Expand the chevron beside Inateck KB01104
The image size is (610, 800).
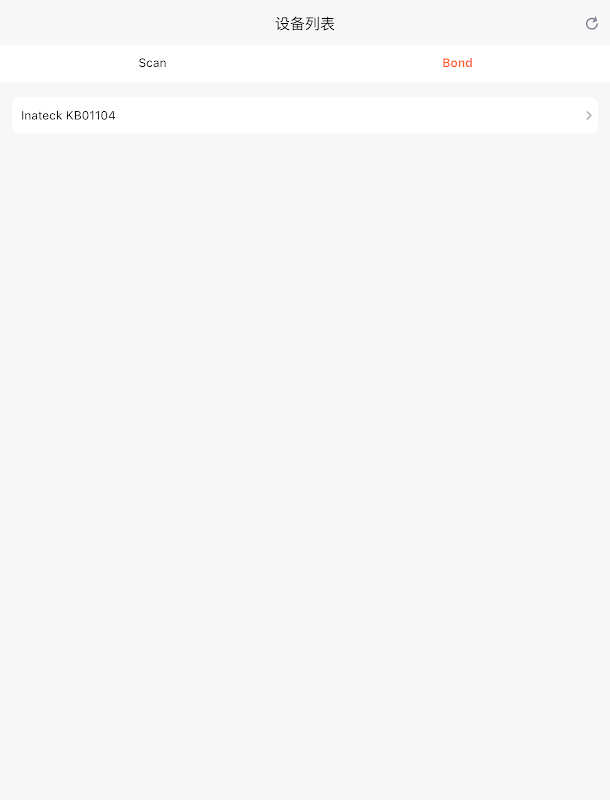(x=589, y=115)
